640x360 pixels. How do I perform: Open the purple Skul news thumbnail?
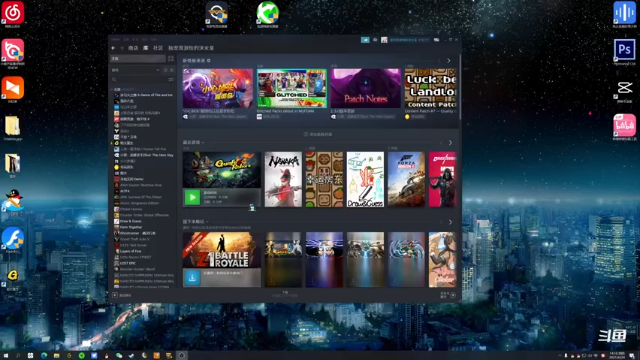(x=218, y=88)
